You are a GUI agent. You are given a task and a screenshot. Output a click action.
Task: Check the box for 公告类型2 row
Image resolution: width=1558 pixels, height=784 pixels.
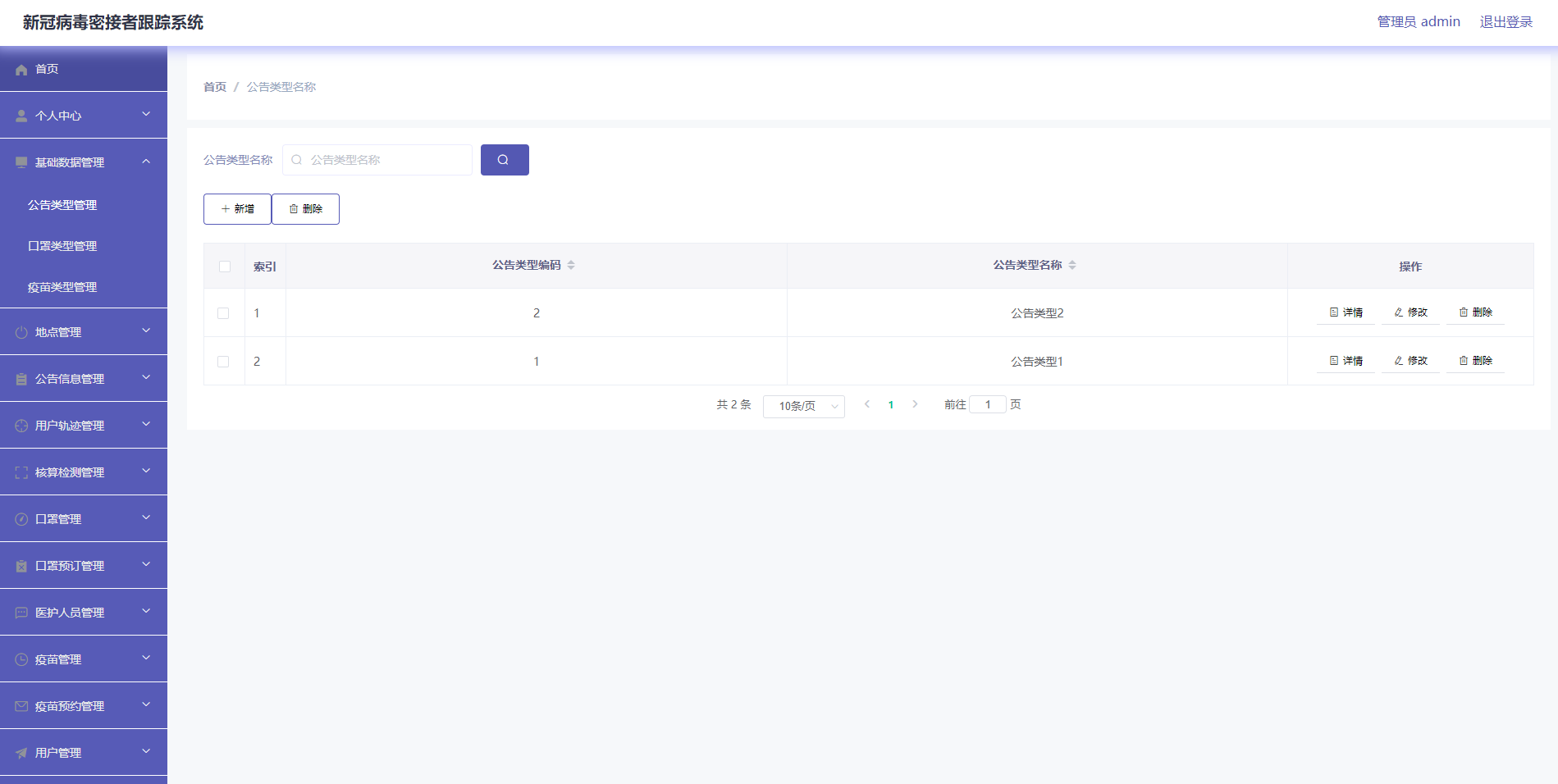[x=223, y=313]
